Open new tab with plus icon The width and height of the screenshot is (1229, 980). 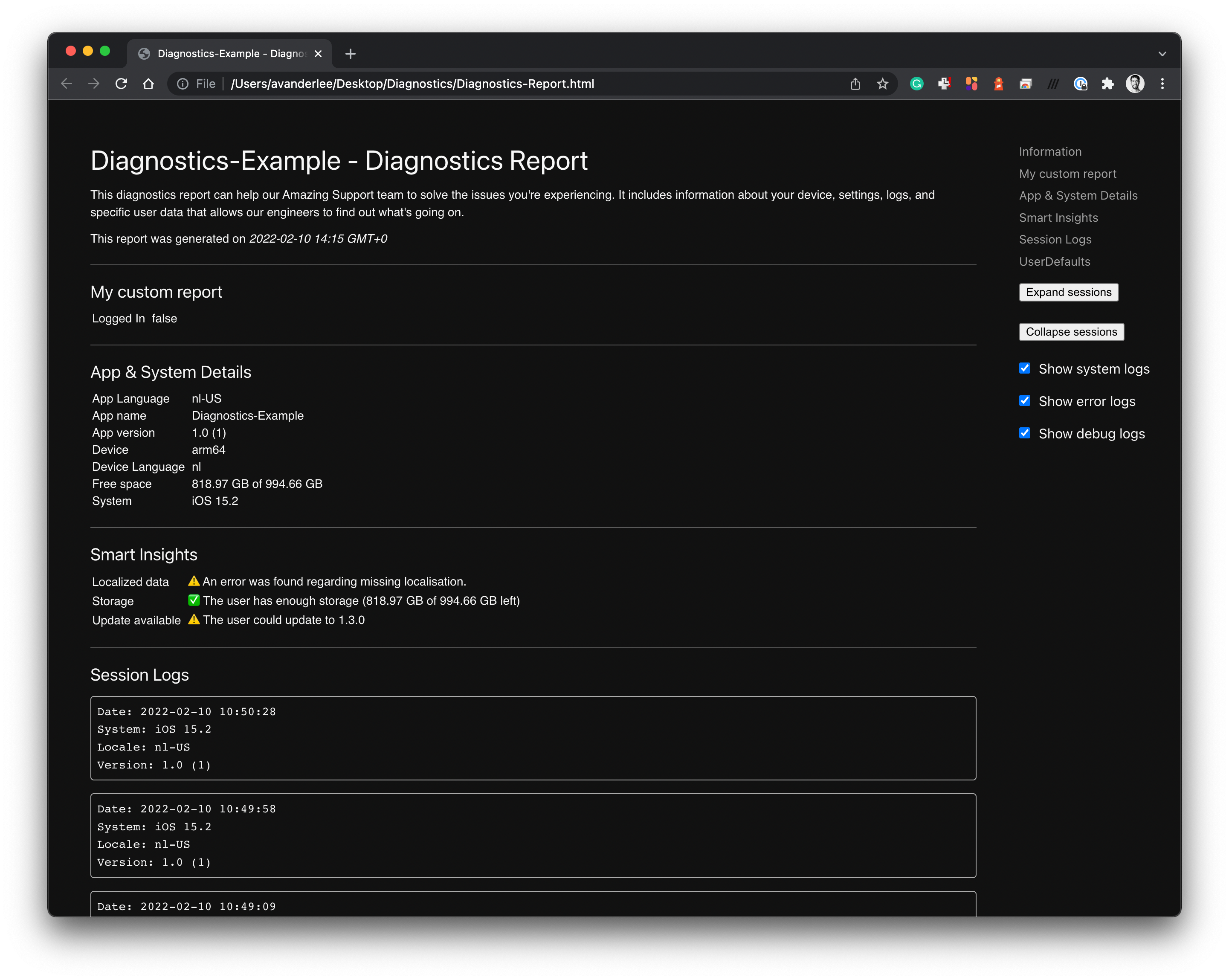351,54
